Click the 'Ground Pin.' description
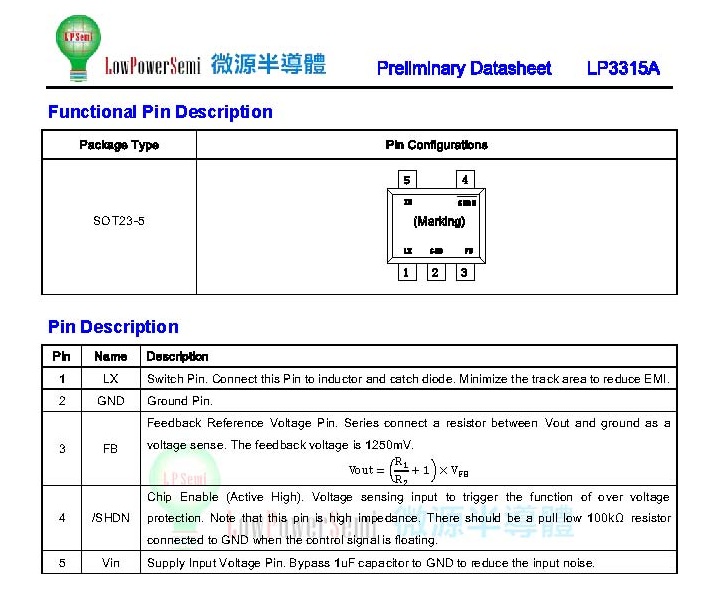Image resolution: width=721 pixels, height=615 pixels. coord(180,401)
